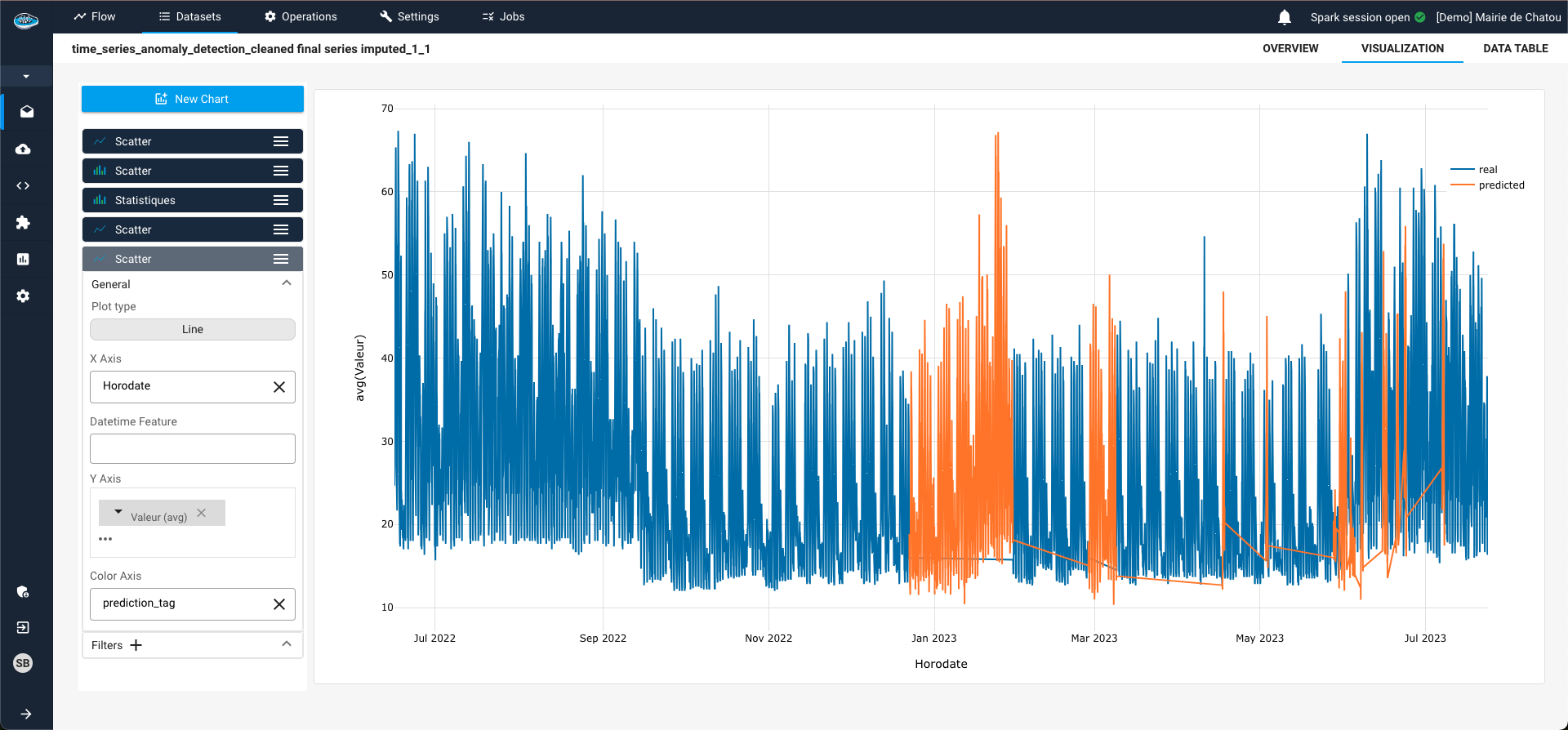1568x730 pixels.
Task: Toggle the 'predicted' series in legend
Action: click(1500, 185)
